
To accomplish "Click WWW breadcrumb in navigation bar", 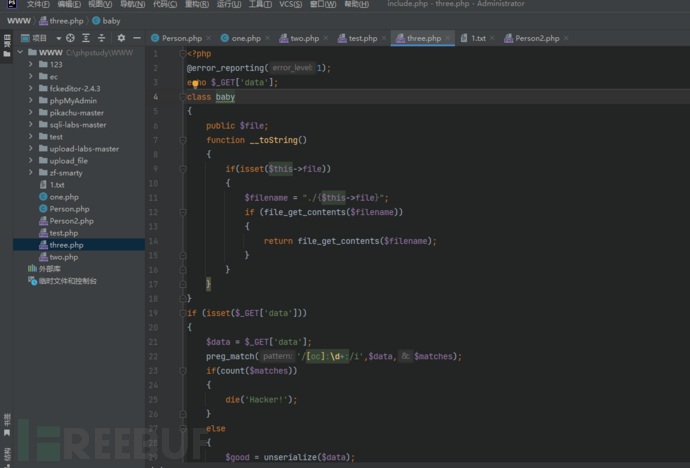I will point(19,21).
